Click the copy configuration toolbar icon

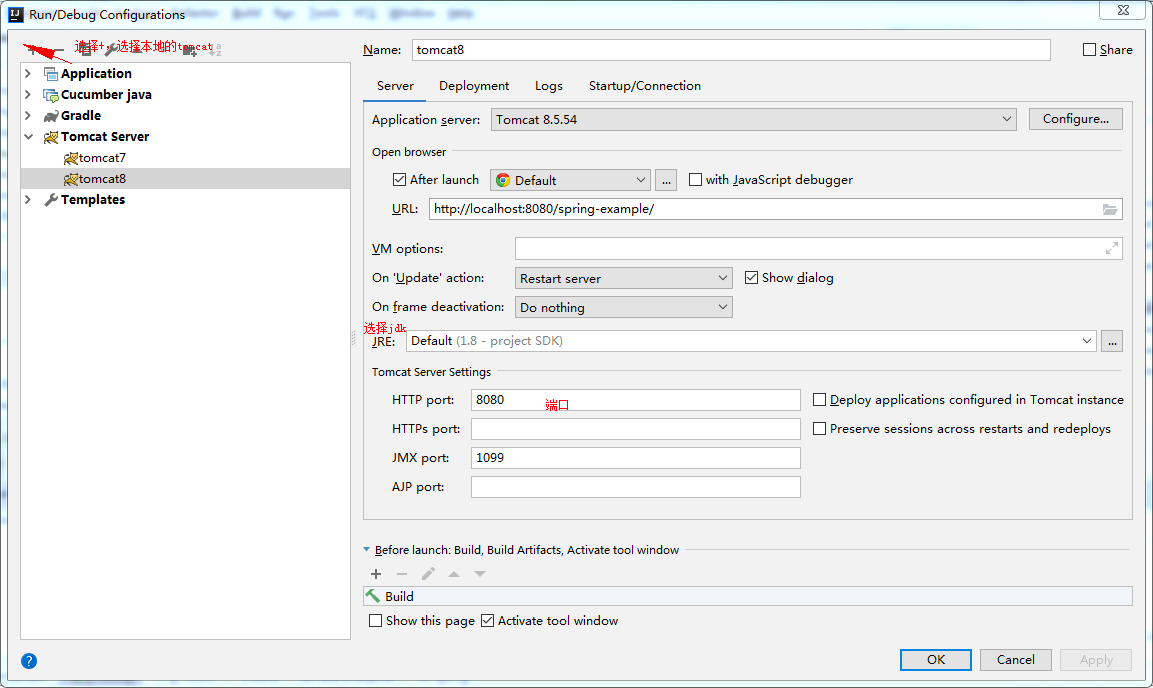pyautogui.click(x=86, y=50)
